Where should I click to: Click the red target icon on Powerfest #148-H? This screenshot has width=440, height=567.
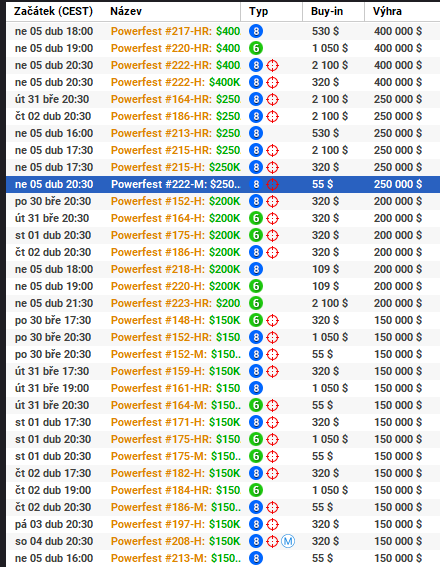272,320
